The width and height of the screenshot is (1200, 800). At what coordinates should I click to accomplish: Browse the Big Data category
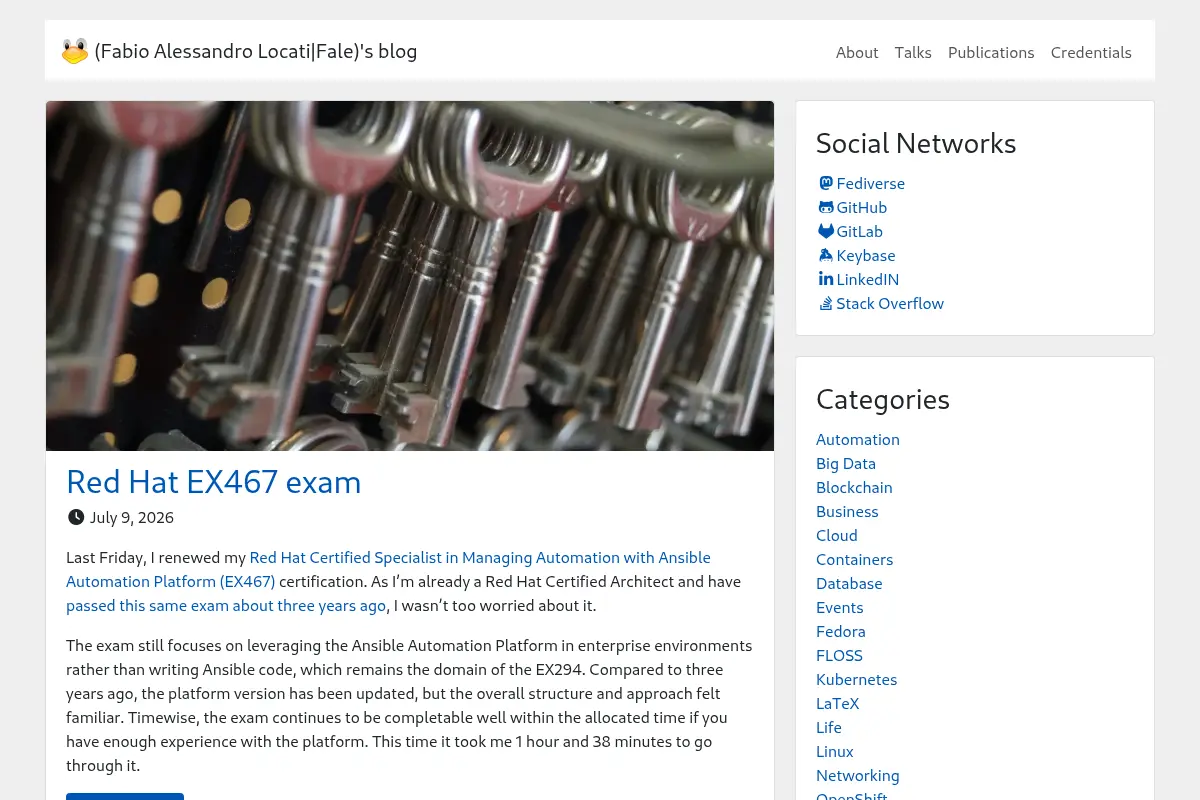[x=846, y=463]
